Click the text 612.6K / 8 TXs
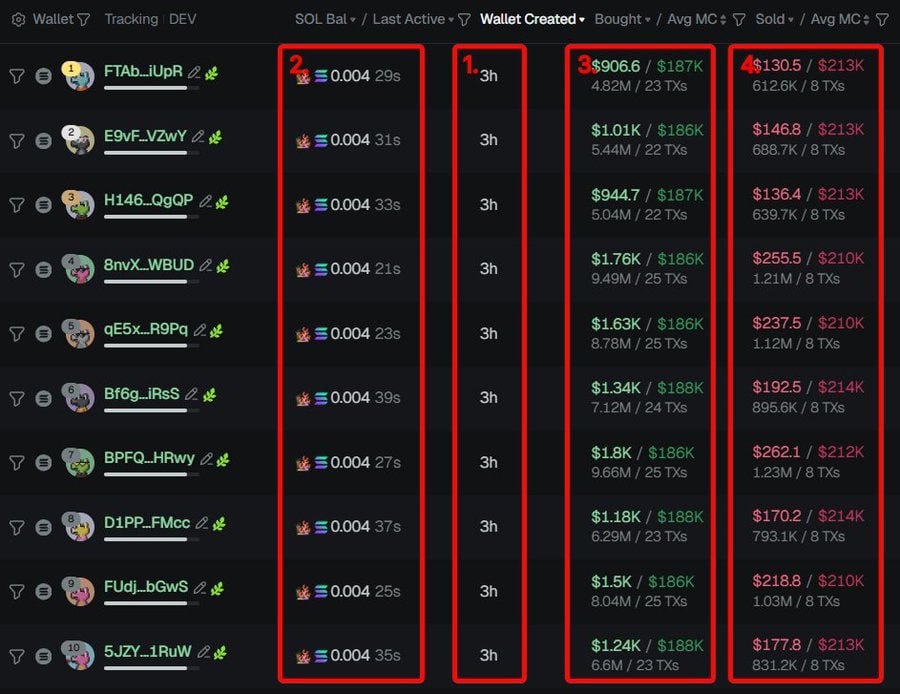 click(798, 86)
